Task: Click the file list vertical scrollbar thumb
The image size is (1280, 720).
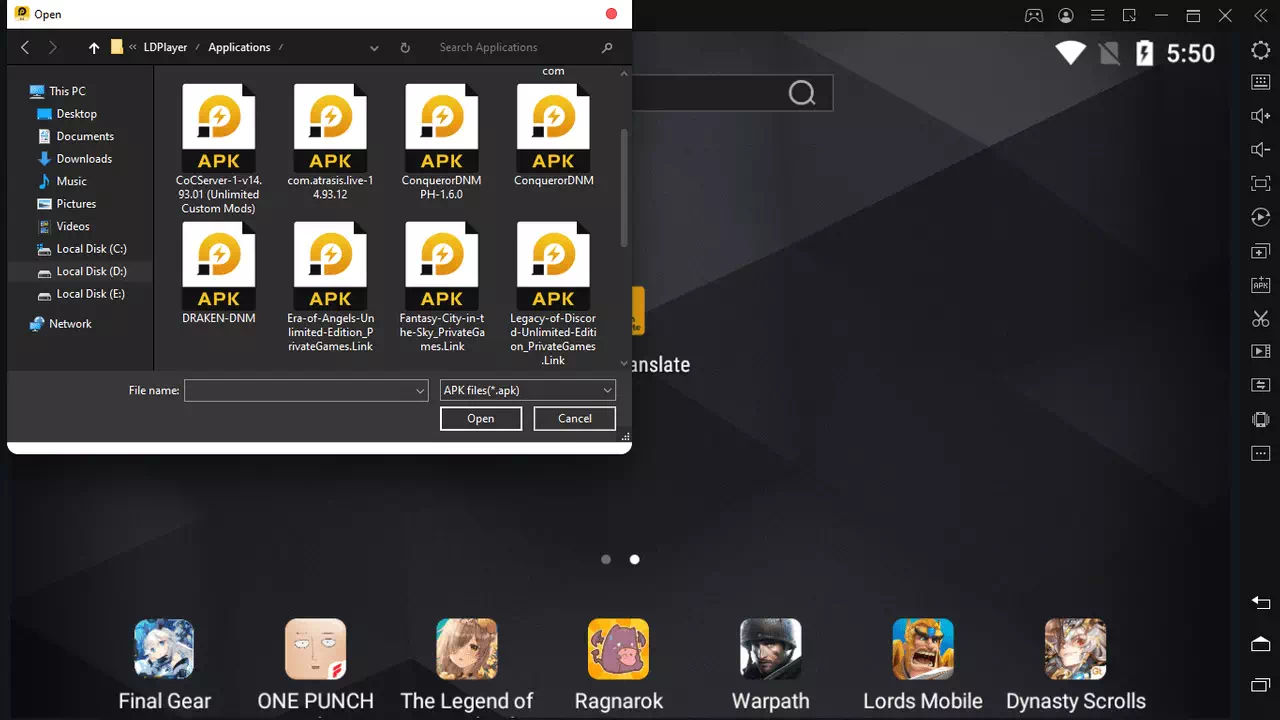Action: pos(625,188)
